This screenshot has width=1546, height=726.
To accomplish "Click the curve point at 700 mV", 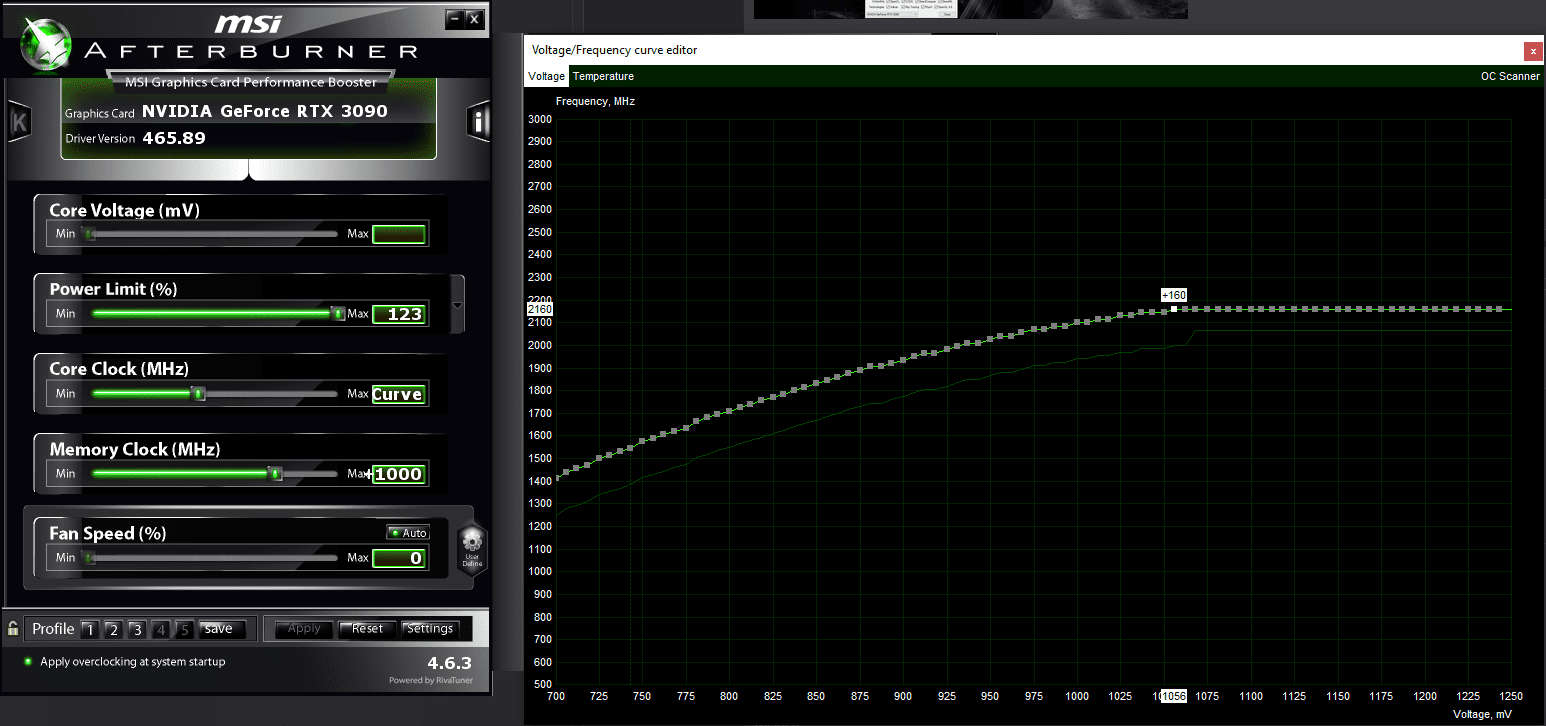I will tap(556, 476).
